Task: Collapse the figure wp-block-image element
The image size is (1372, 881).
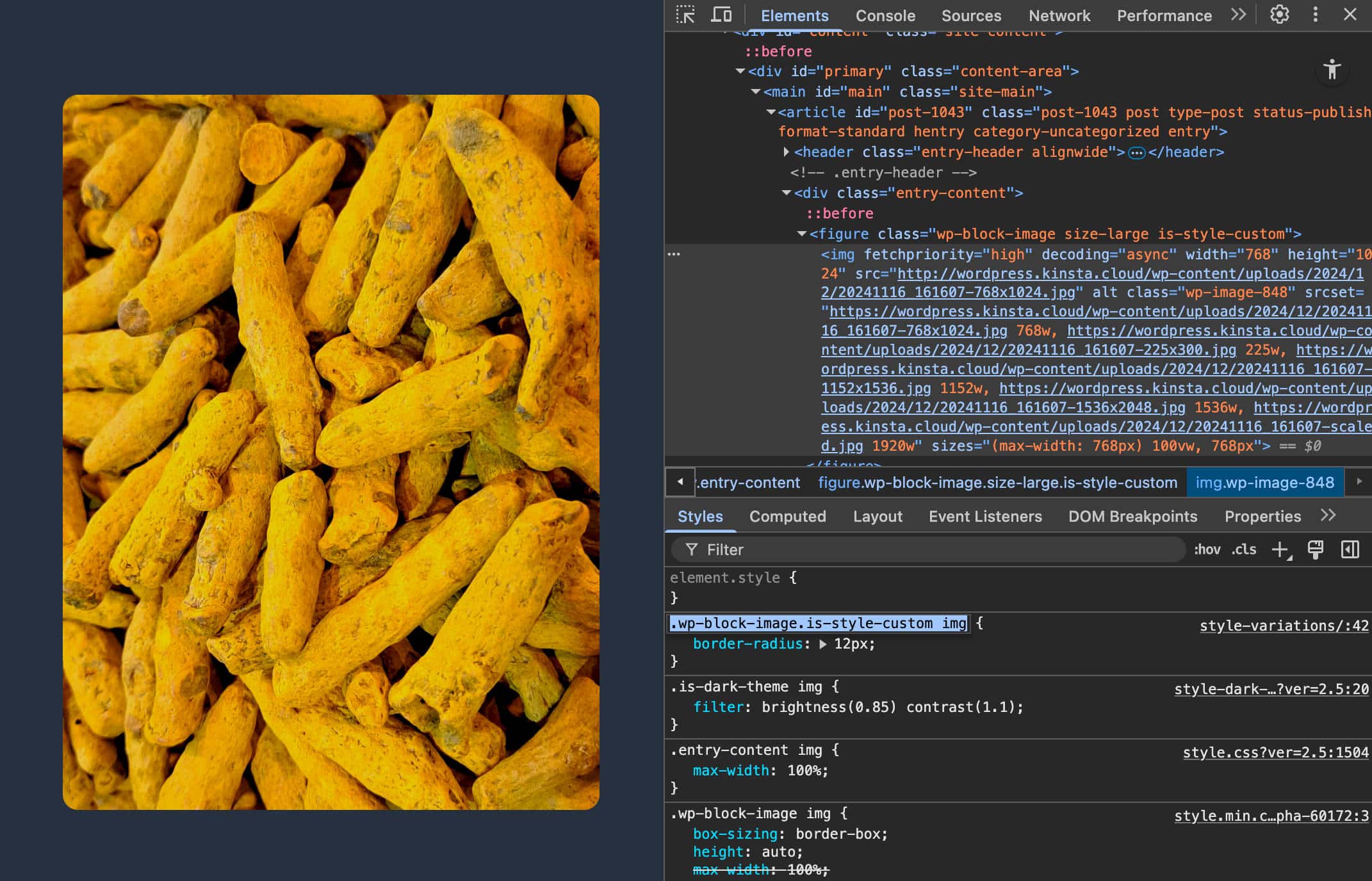Action: point(801,234)
